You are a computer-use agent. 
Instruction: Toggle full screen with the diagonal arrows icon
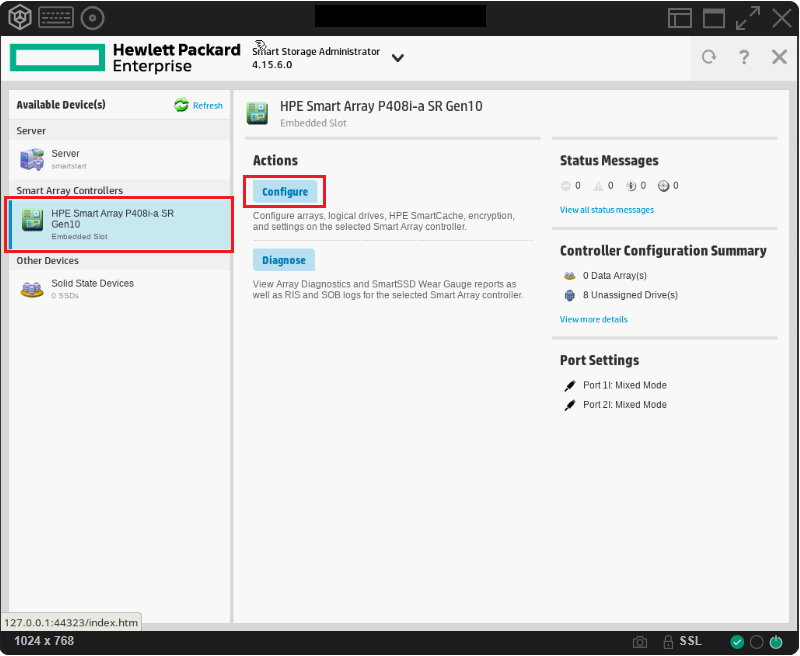click(x=747, y=18)
